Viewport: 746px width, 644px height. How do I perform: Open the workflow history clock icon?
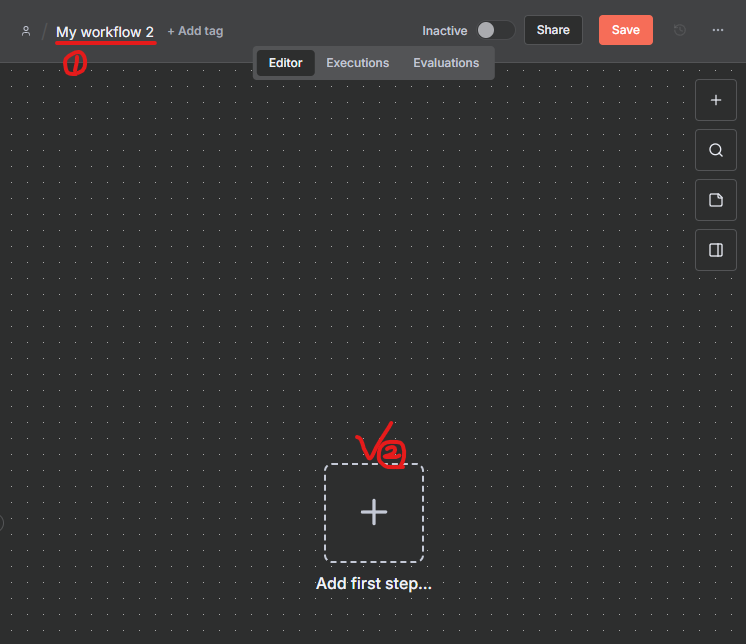(680, 30)
